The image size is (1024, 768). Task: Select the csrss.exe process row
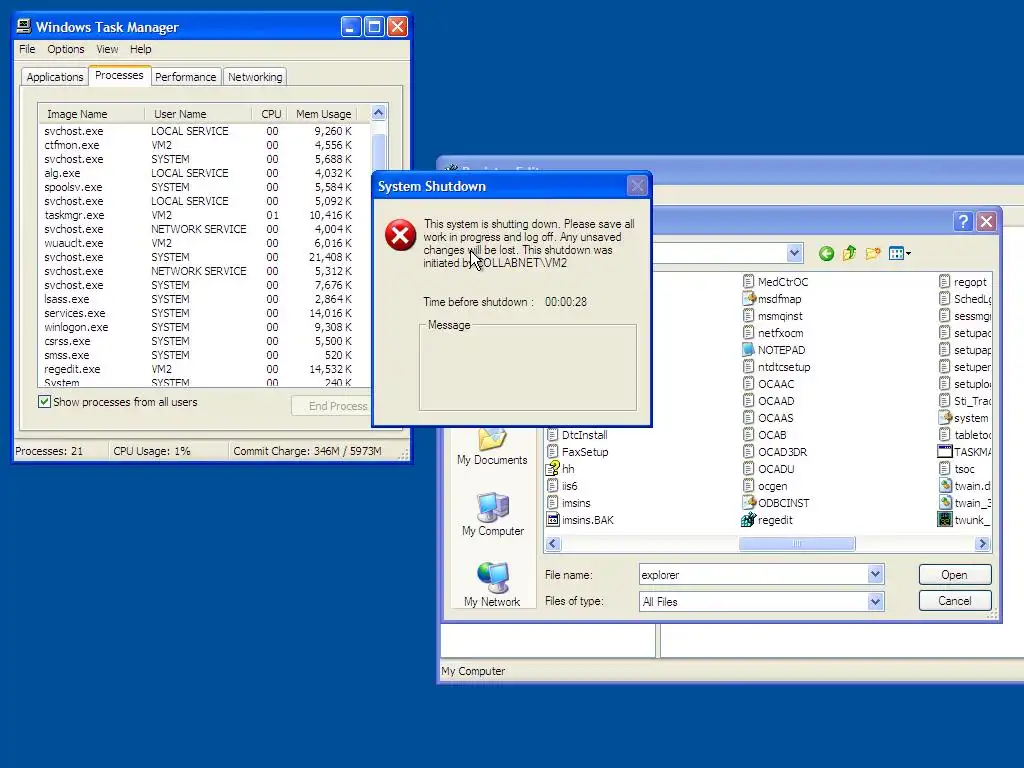(x=204, y=341)
